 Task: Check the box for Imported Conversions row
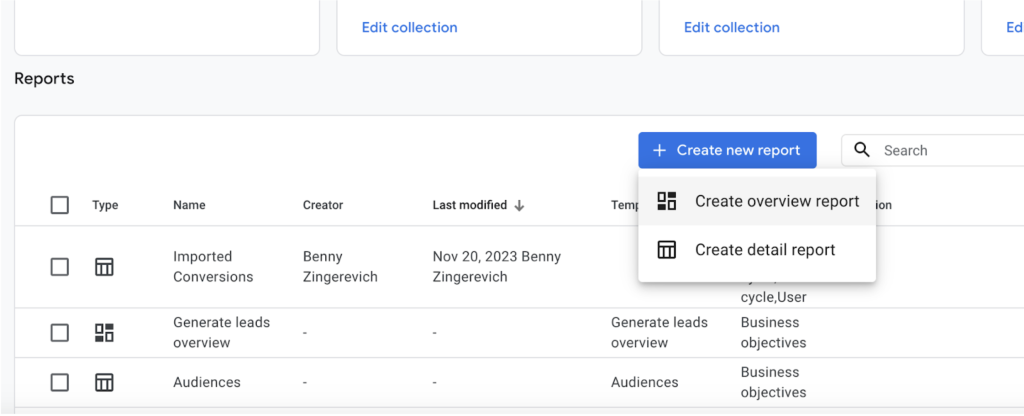point(60,267)
